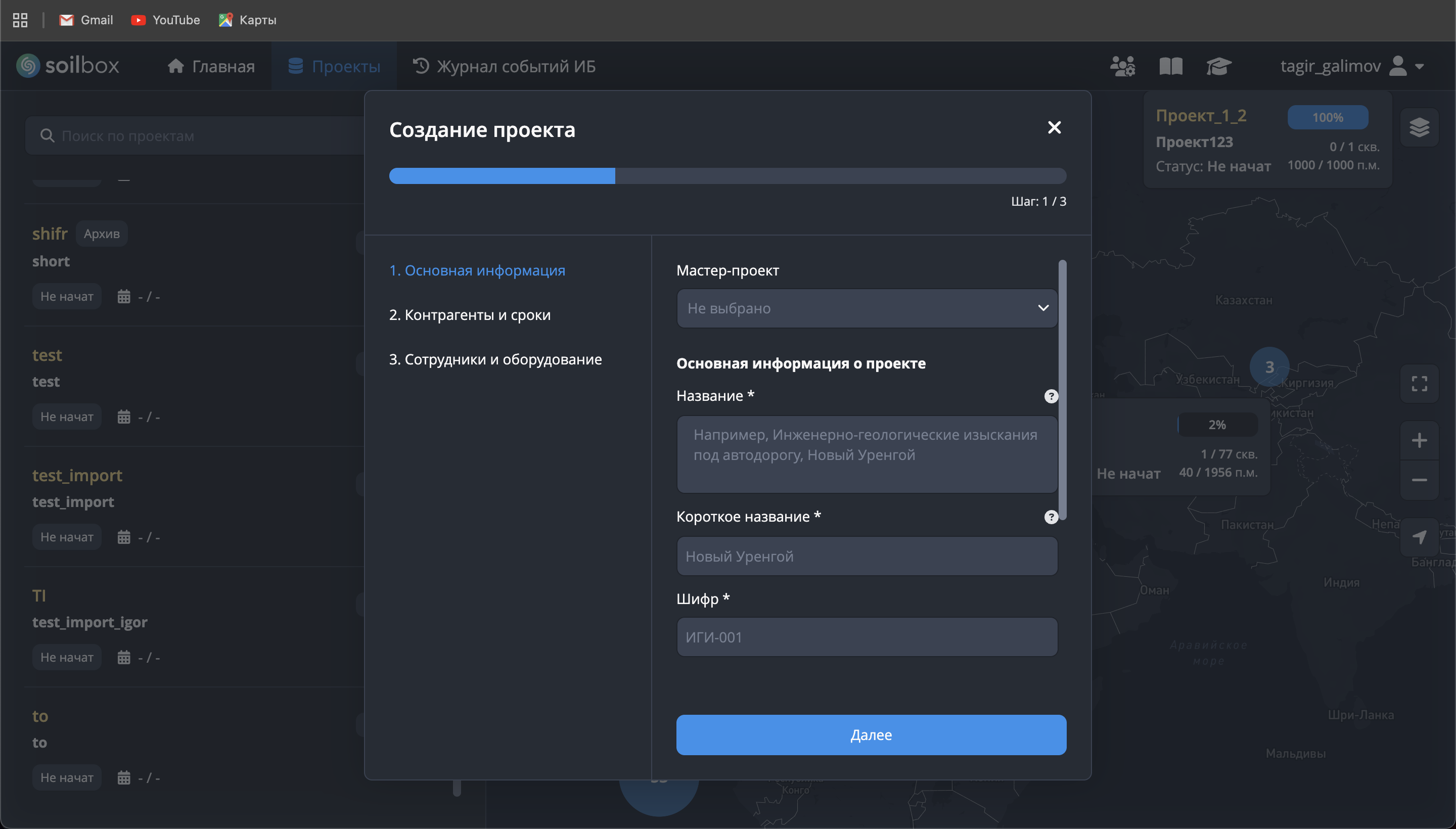Focus the Шифр input field
Screen dimensions: 1456x829
867,637
